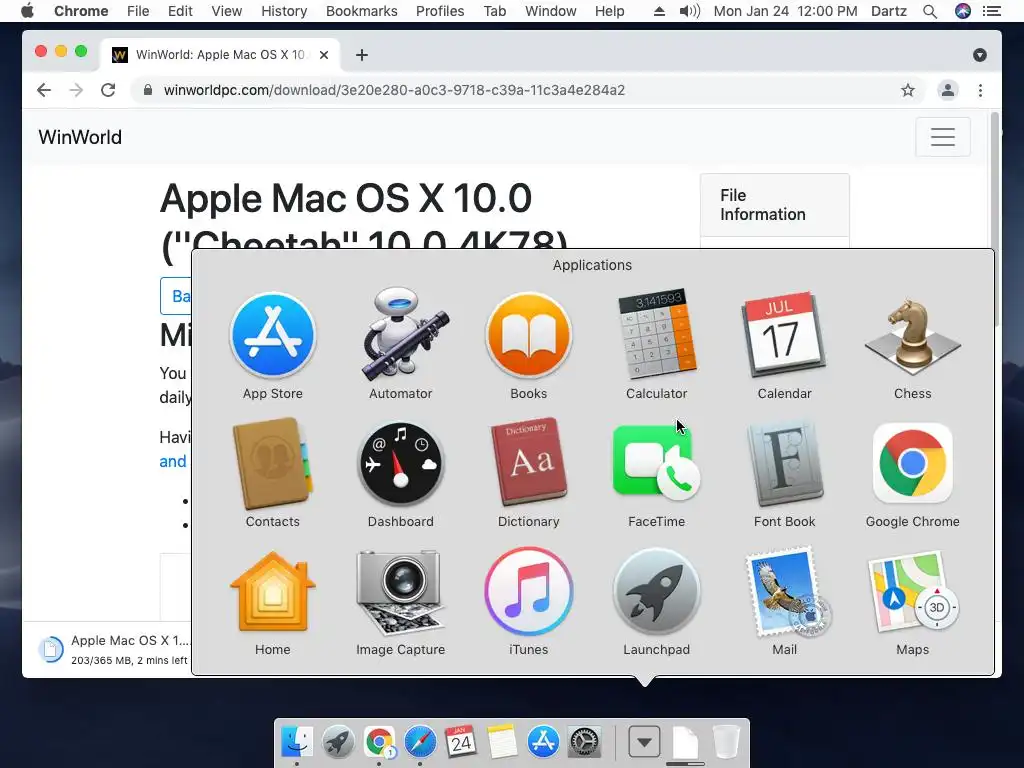Open the Profiles menu
The width and height of the screenshot is (1024, 768).
pyautogui.click(x=440, y=11)
